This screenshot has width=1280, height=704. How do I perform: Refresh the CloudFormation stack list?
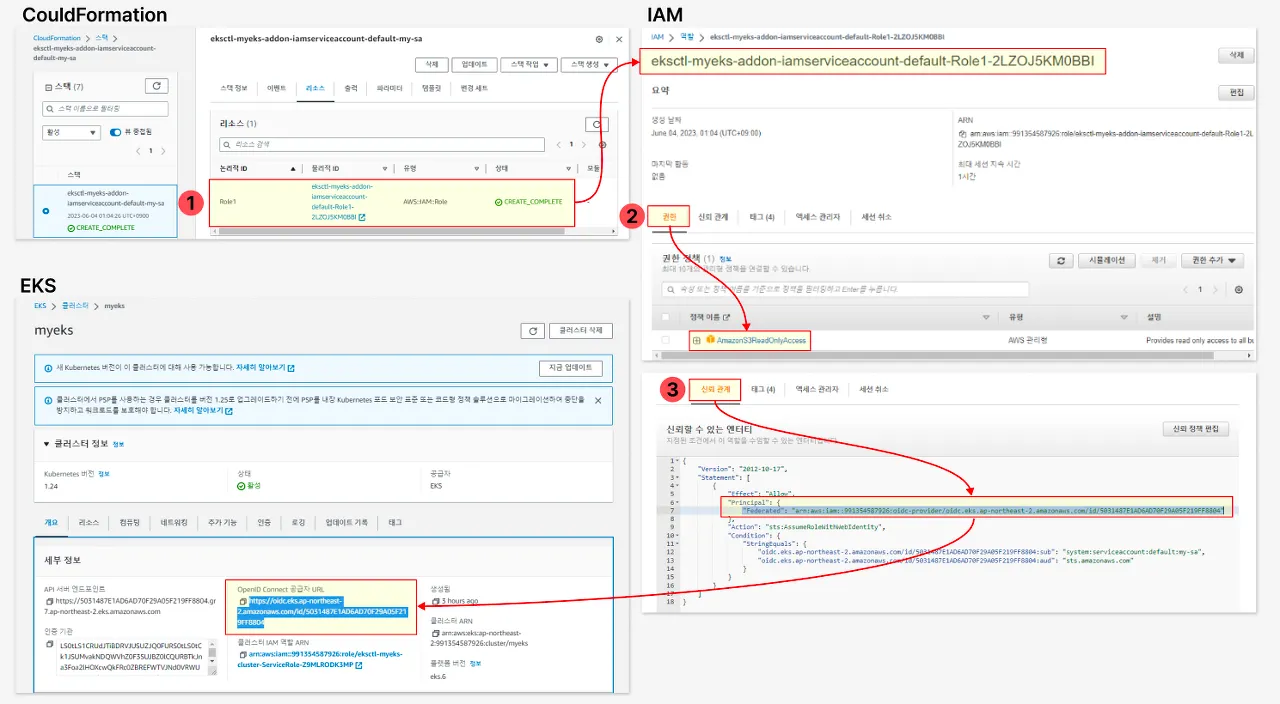156,86
